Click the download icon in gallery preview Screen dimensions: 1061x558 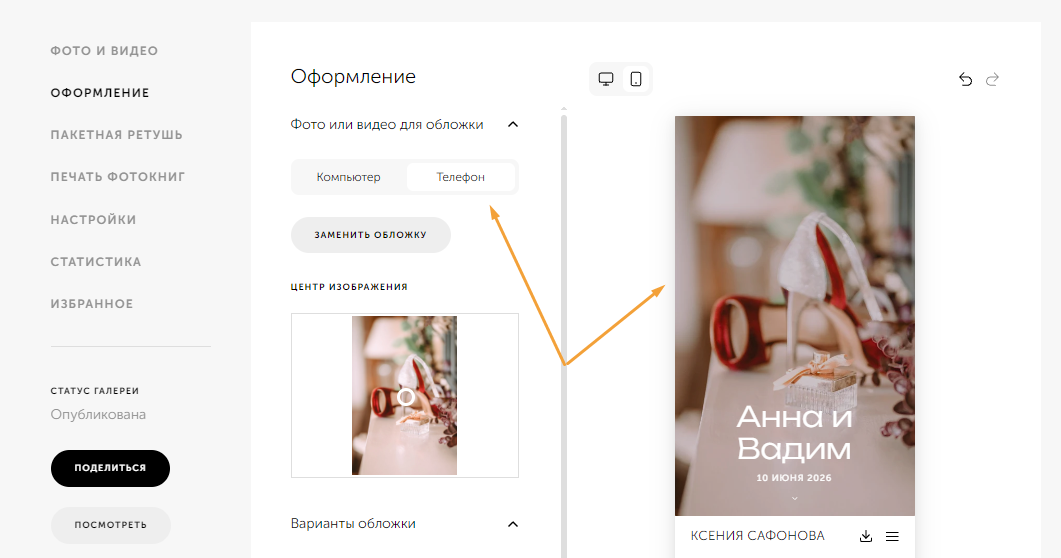865,536
